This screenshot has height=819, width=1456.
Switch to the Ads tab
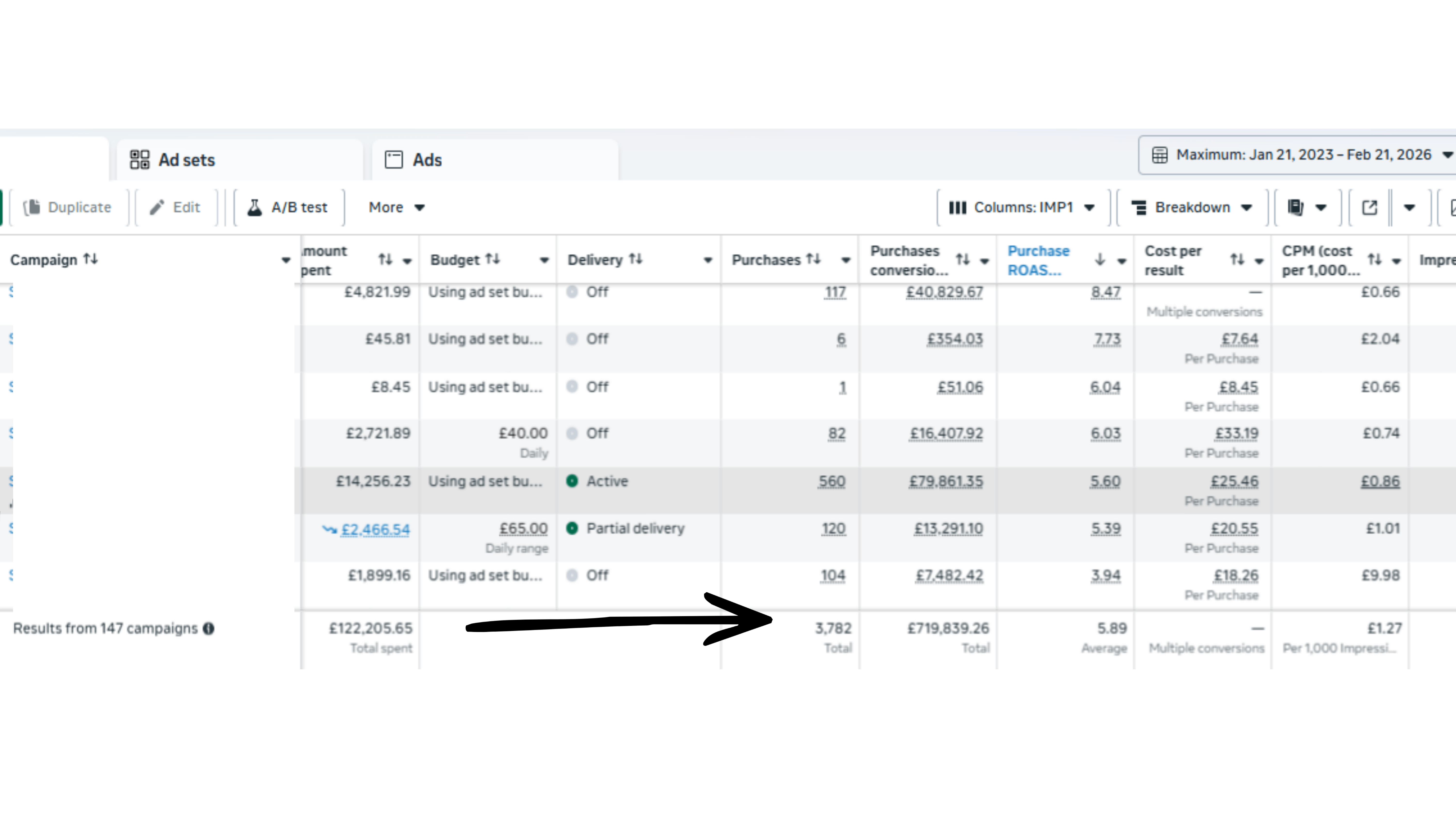click(x=427, y=160)
